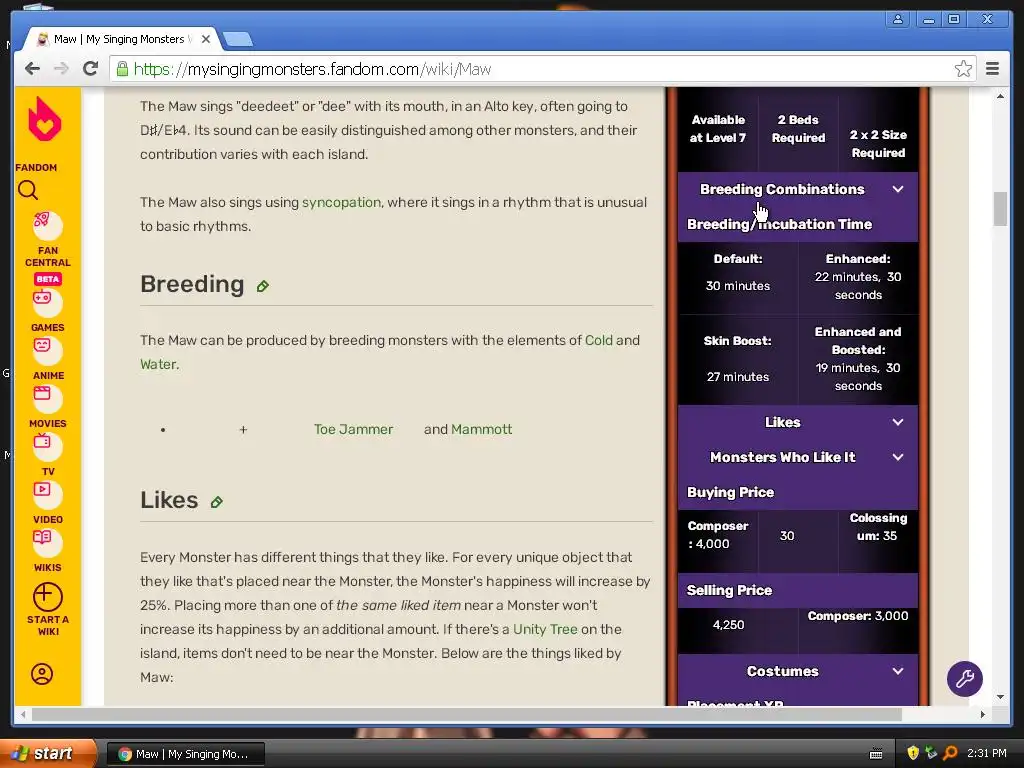Click the '27 minutes' skin boost value
The width and height of the screenshot is (1024, 768).
click(738, 377)
